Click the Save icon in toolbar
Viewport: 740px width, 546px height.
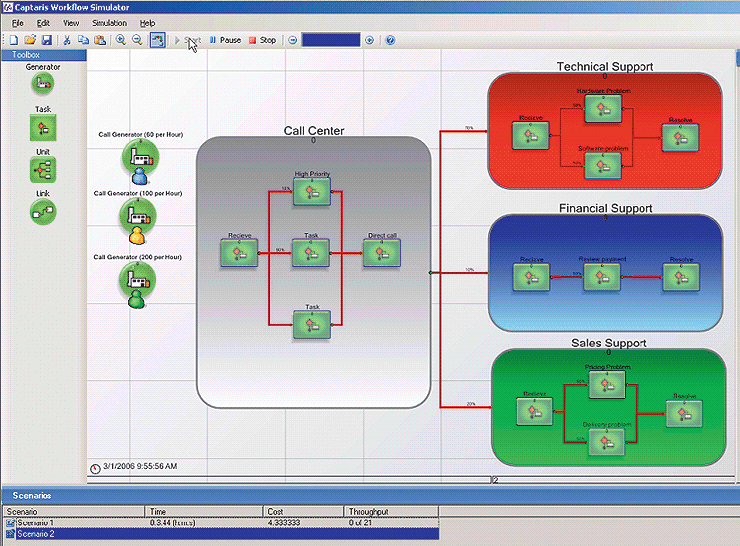pyautogui.click(x=44, y=40)
